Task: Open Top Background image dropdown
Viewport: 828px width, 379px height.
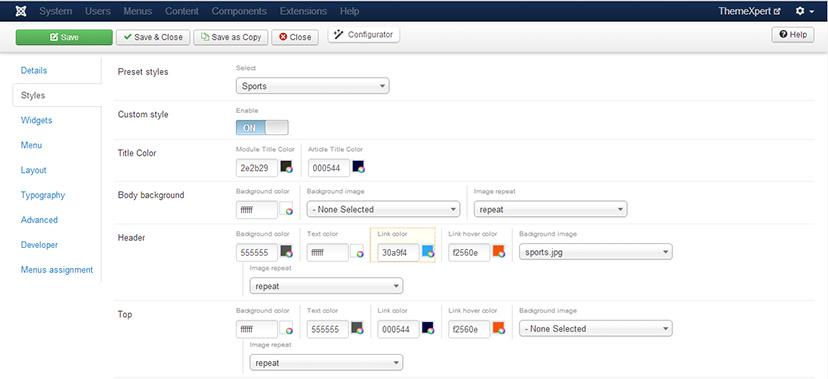Action: coord(596,329)
